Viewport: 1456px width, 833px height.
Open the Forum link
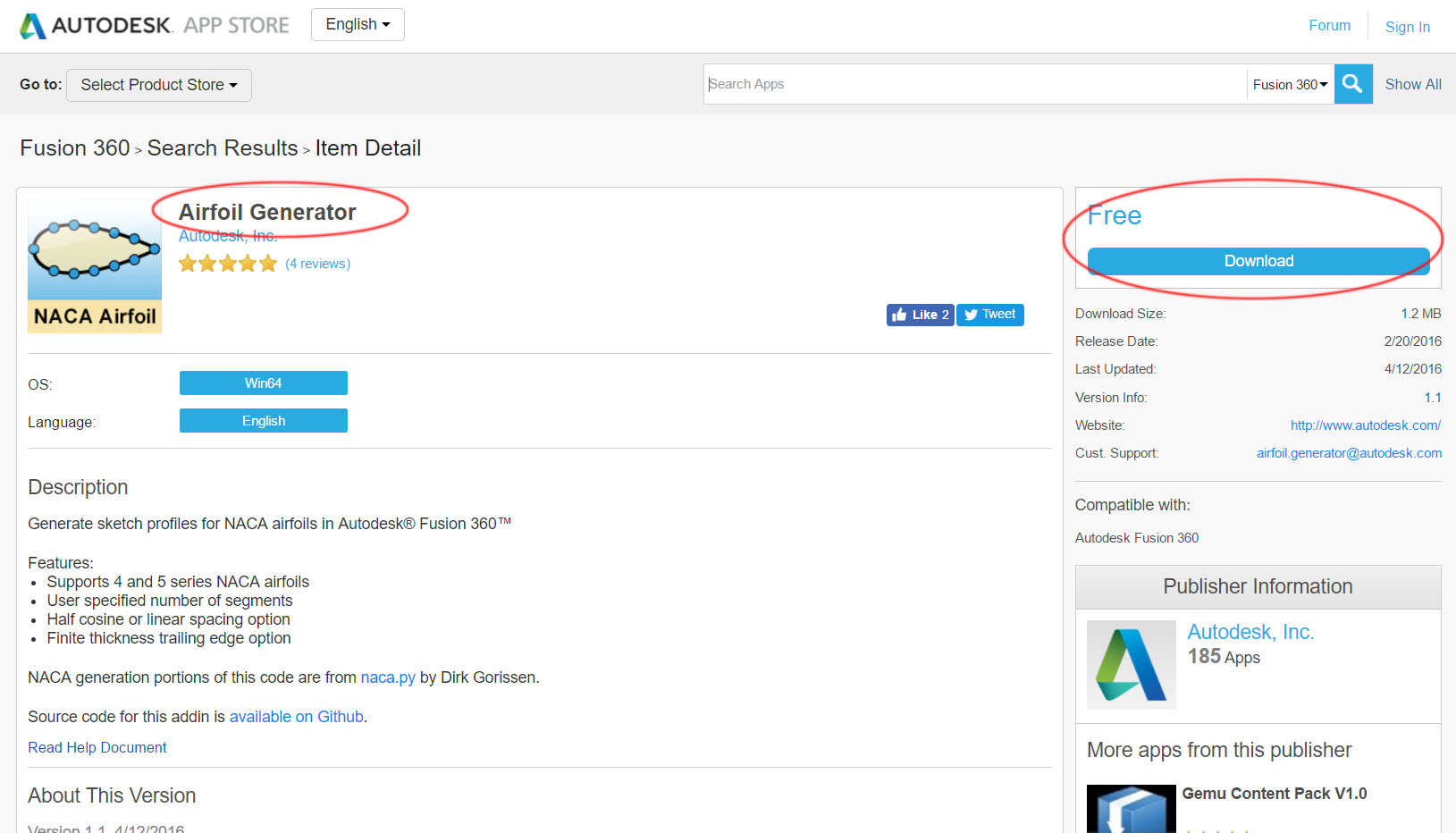tap(1329, 25)
